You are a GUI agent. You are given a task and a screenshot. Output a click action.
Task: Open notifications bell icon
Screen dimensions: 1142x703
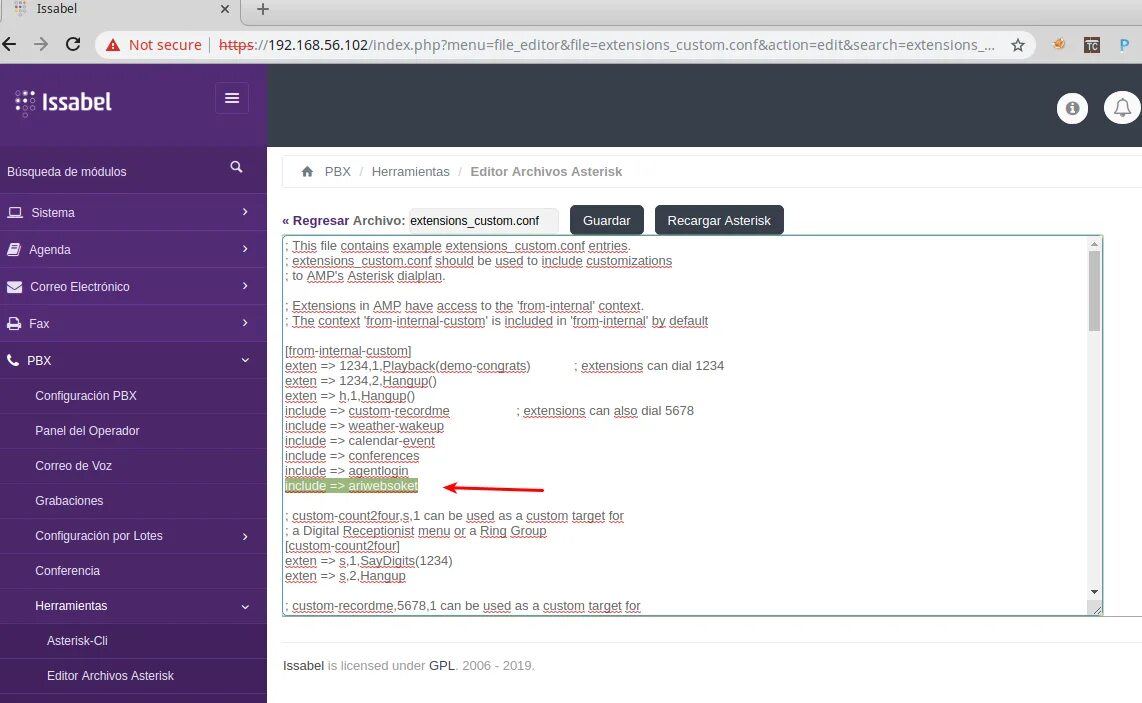[1122, 108]
